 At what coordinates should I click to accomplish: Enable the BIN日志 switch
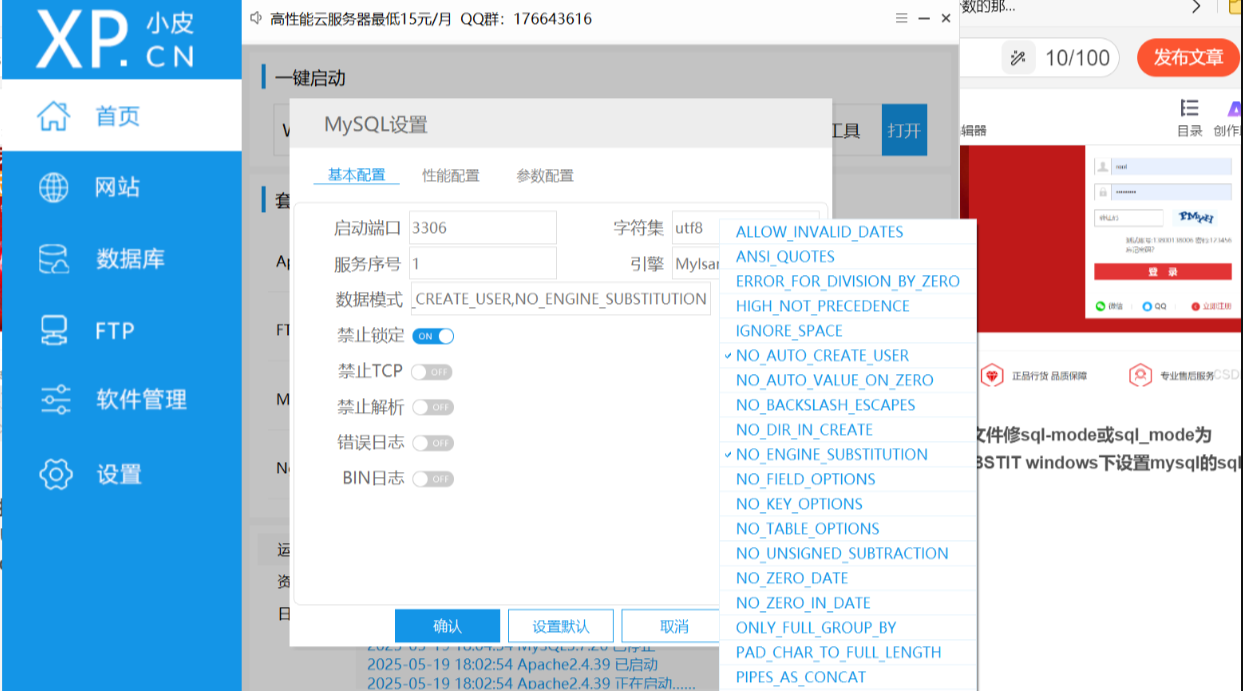(432, 479)
